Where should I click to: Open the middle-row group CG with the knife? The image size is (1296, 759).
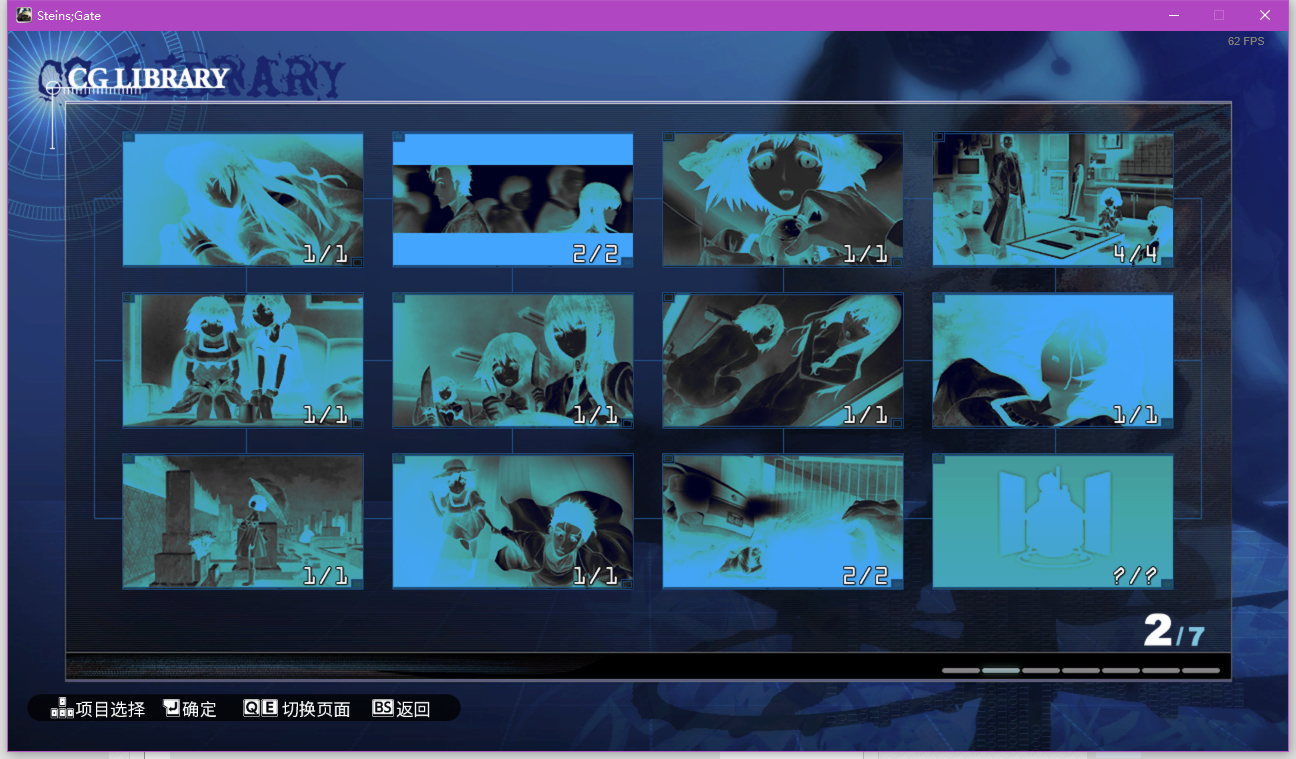[x=513, y=360]
